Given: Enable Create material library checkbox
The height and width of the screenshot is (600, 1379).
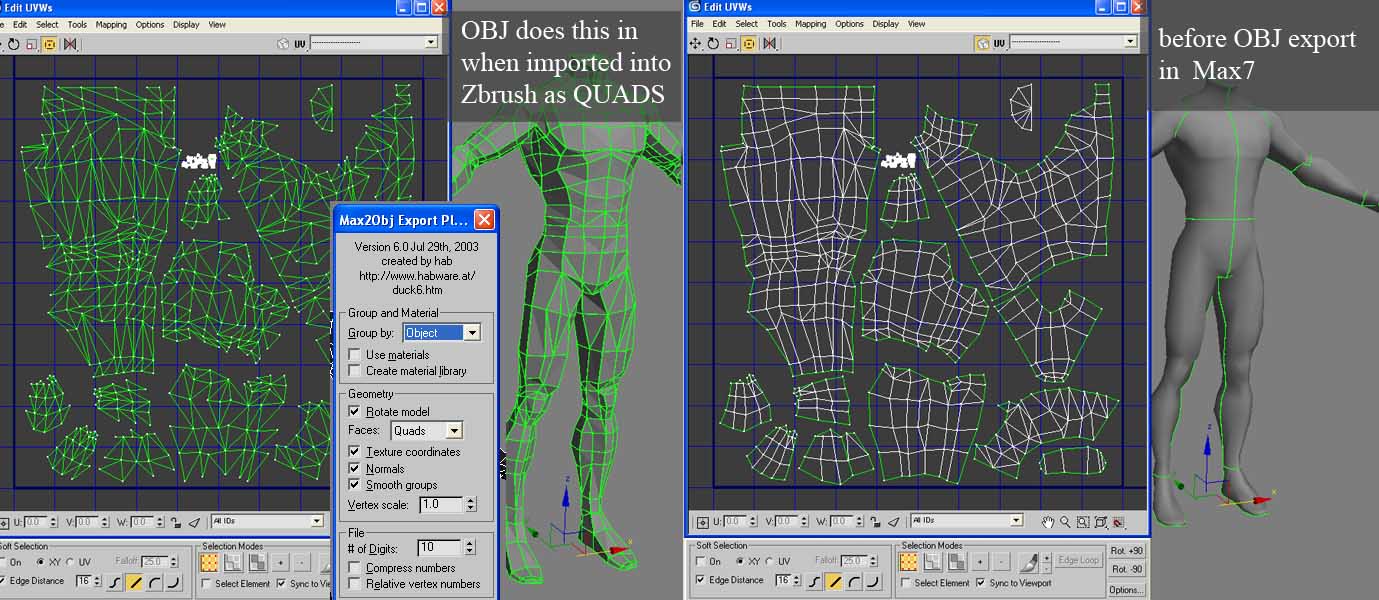Looking at the screenshot, I should [355, 371].
